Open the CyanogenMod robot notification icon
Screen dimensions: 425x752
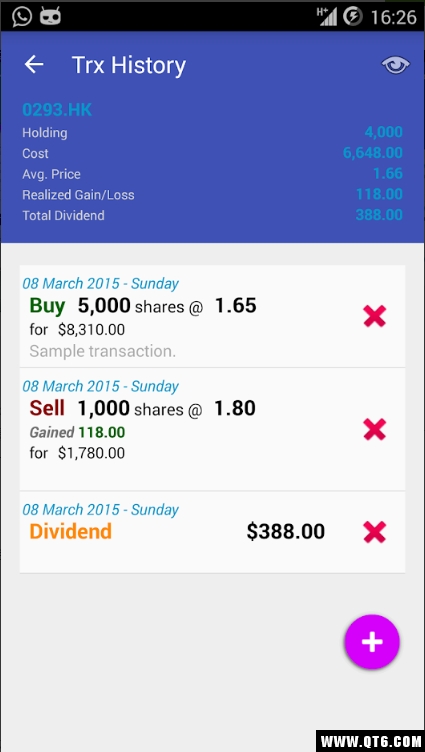(50, 17)
